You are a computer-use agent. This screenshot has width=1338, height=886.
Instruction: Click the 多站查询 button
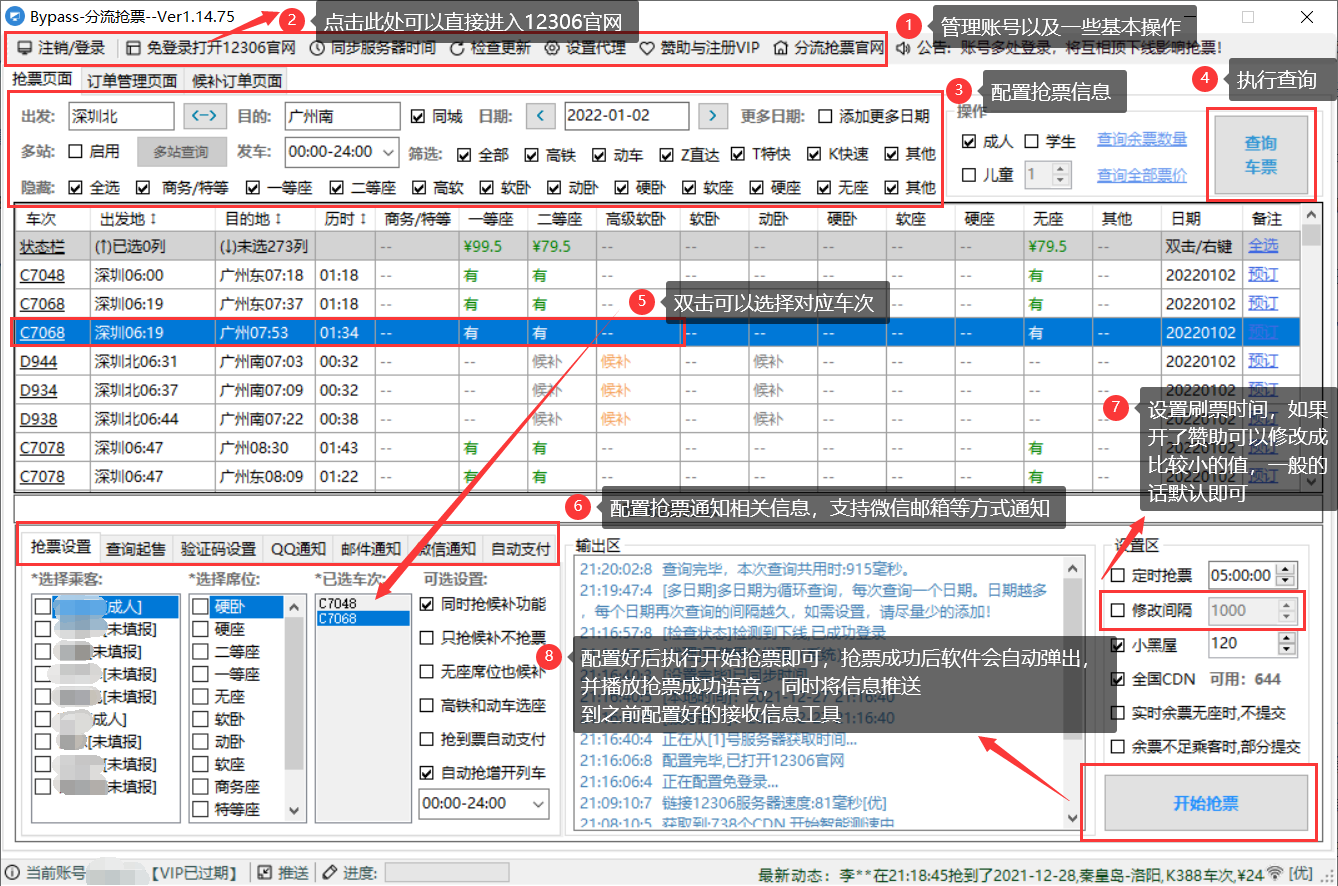(181, 152)
